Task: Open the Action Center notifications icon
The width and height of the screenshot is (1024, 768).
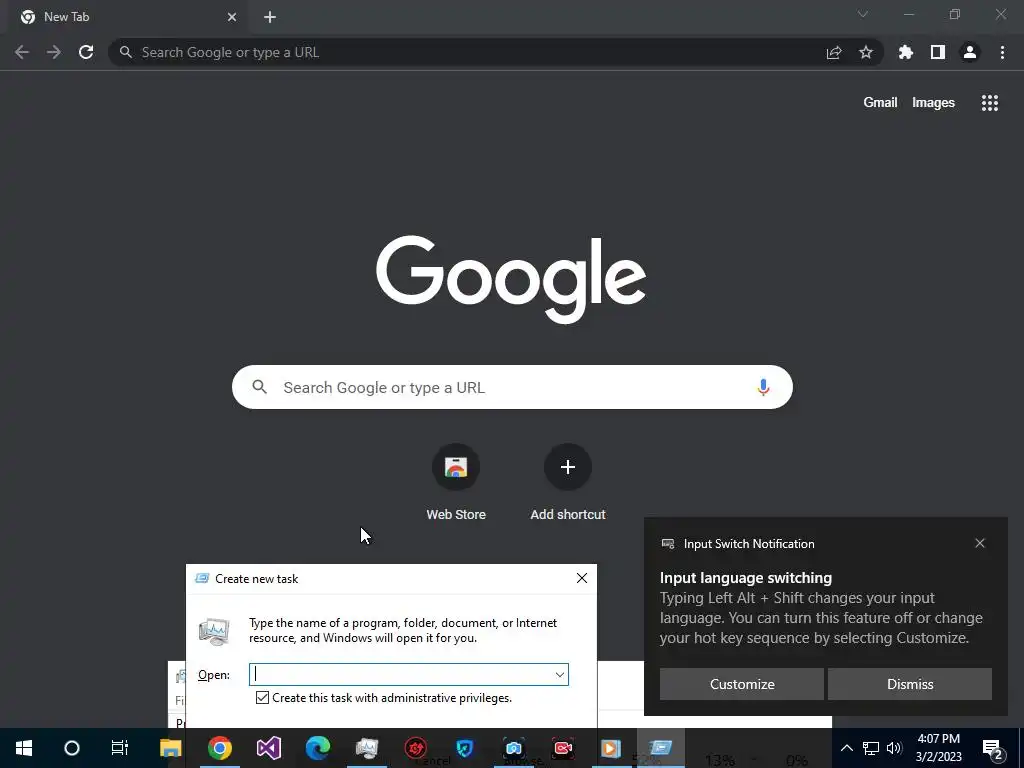Action: [993, 748]
